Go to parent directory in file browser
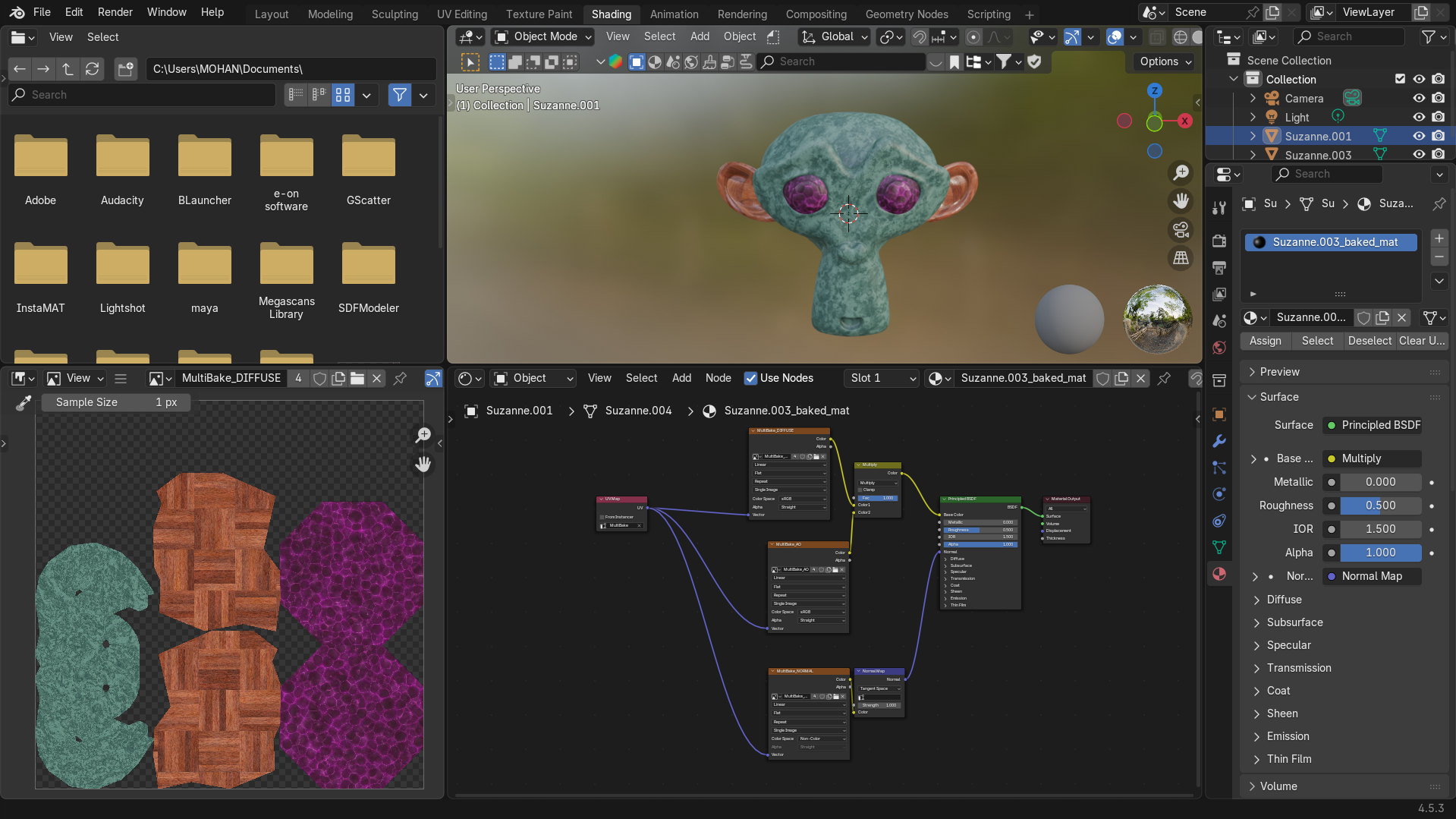This screenshot has height=819, width=1456. point(68,69)
